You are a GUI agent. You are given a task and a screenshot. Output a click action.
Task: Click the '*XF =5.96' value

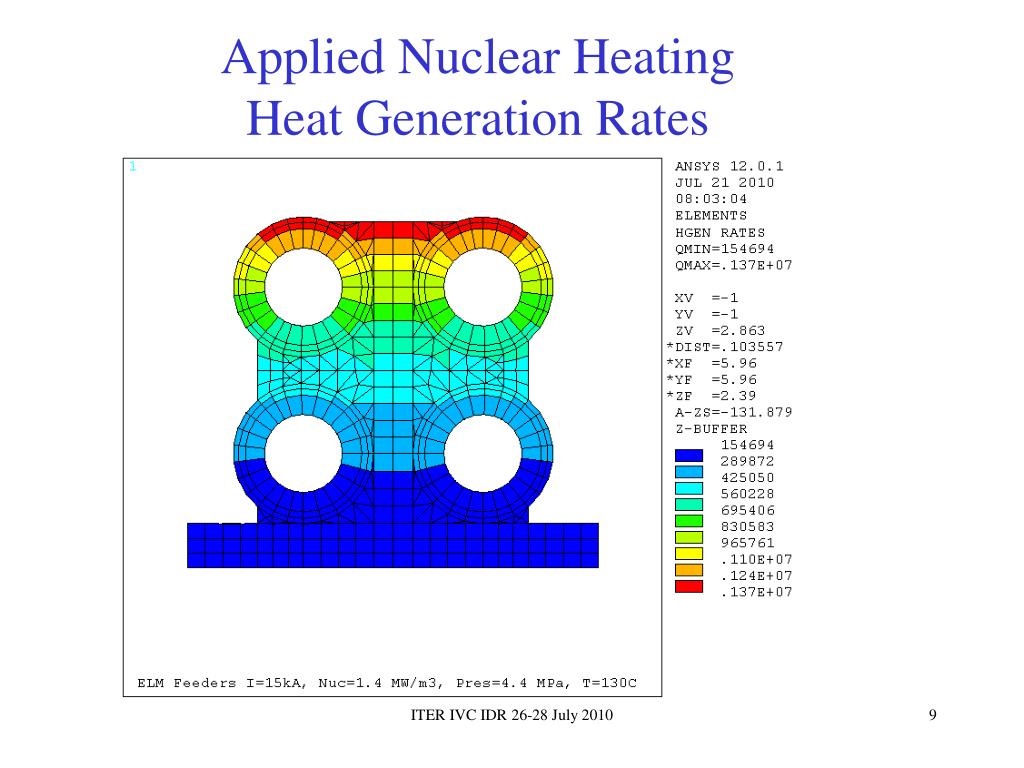pyautogui.click(x=711, y=363)
